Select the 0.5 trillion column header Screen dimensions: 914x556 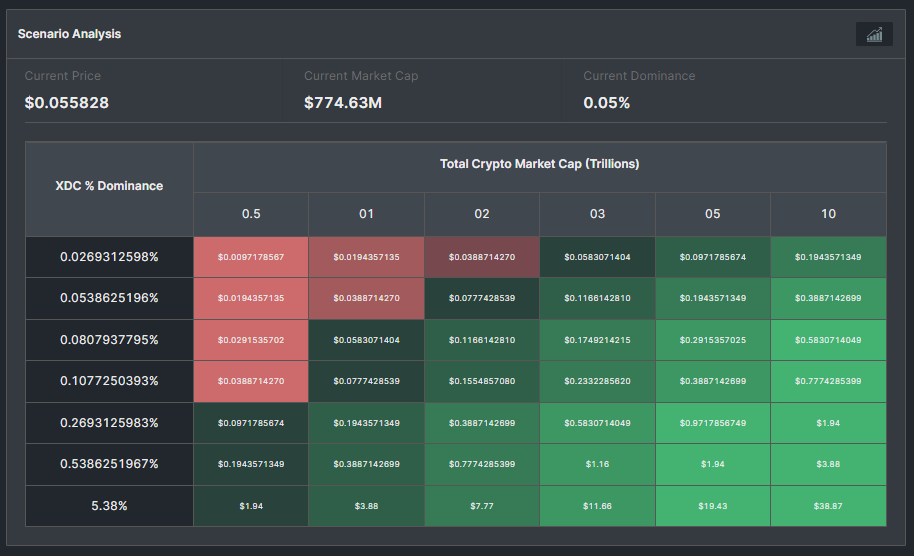pos(251,214)
